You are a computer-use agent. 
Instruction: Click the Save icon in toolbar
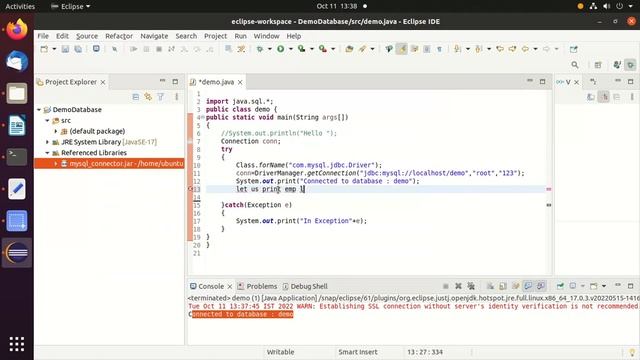65,49
